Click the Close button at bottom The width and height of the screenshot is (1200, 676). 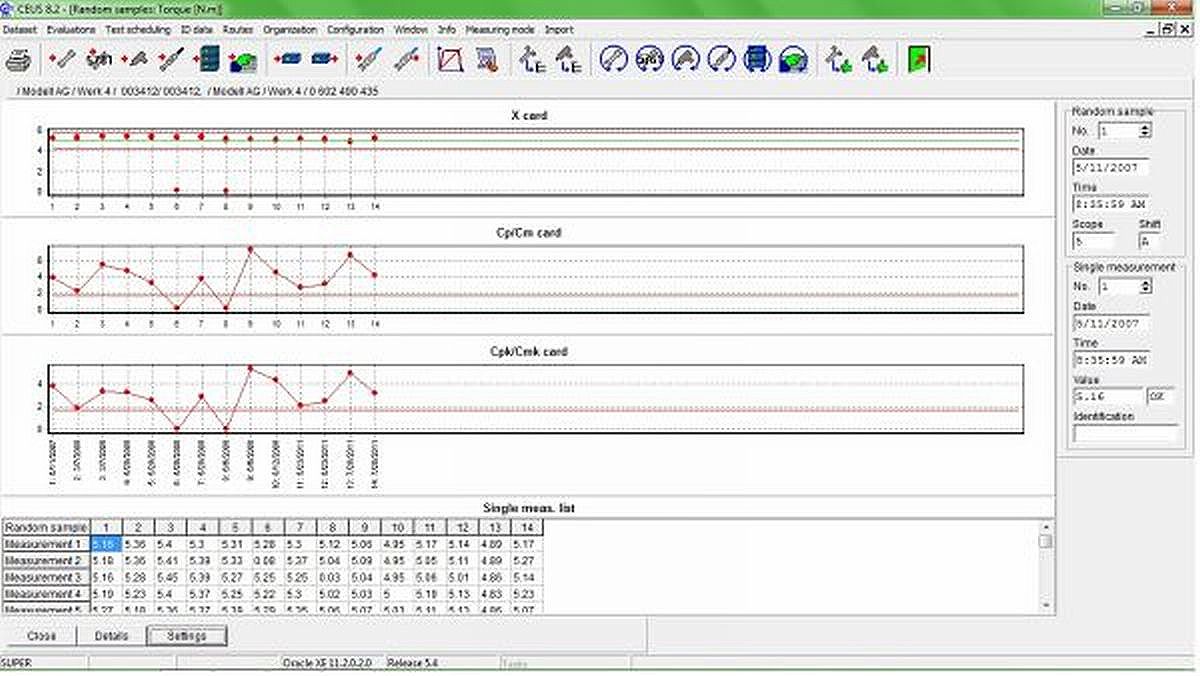[42, 636]
